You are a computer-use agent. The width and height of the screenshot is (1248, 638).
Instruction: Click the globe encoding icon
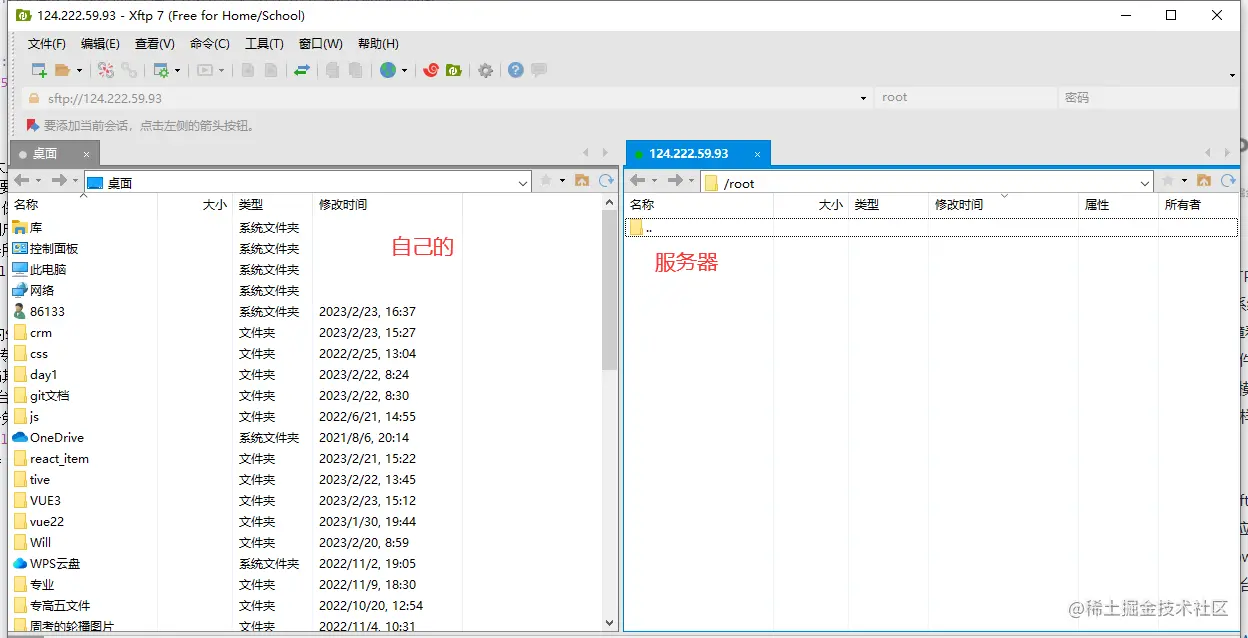[388, 70]
